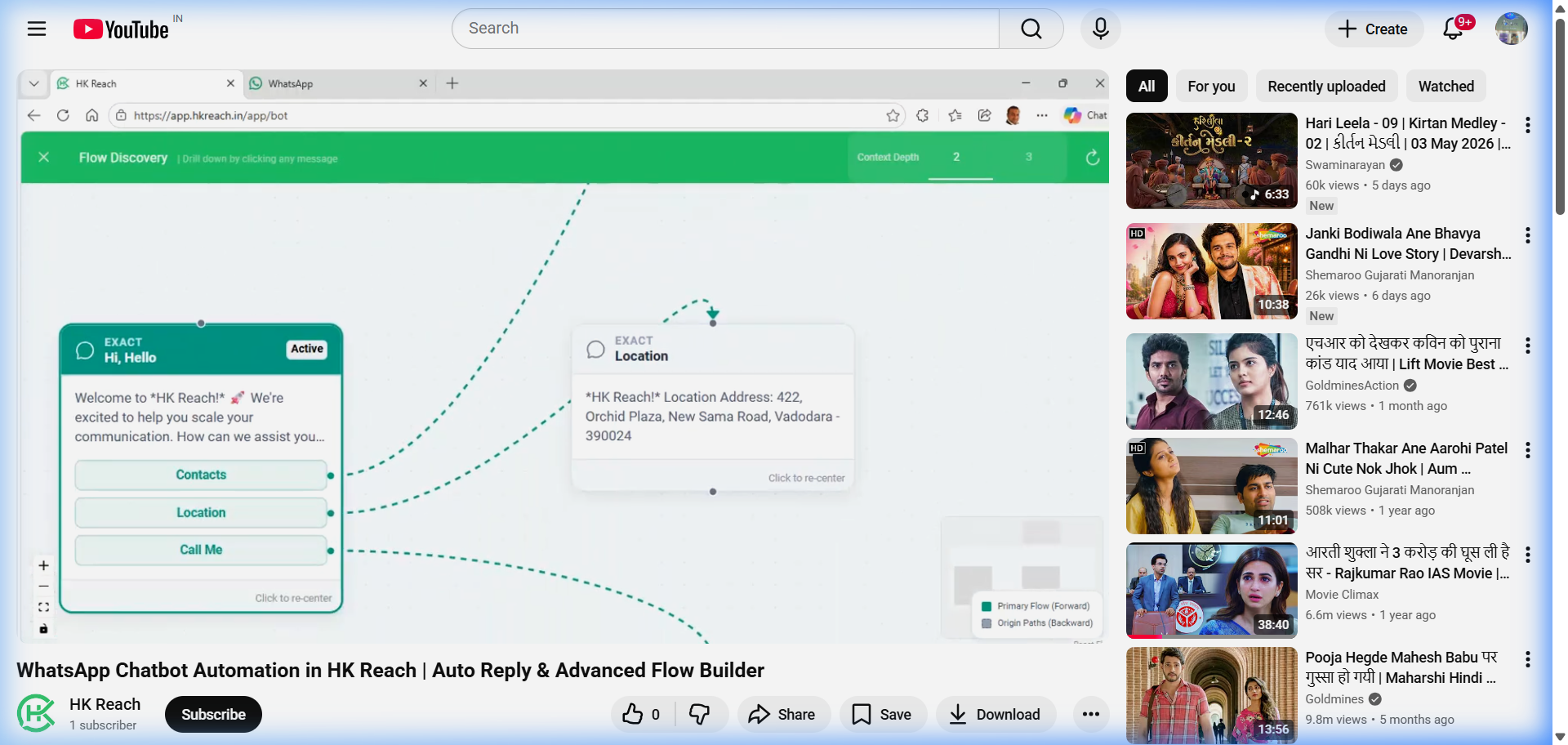Save the video to playlist
Screen dimensions: 1568x745
882,715
